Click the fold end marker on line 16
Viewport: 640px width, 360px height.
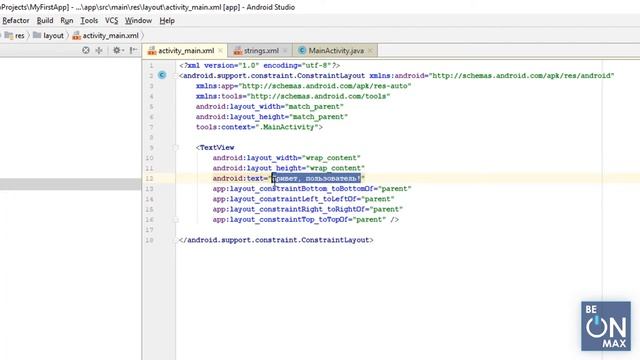pos(176,220)
